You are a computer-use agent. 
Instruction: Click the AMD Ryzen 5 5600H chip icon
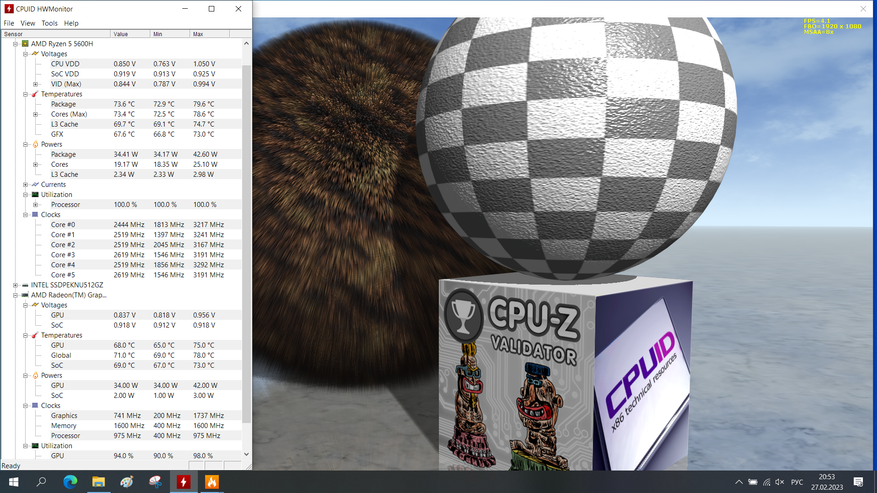(x=25, y=44)
